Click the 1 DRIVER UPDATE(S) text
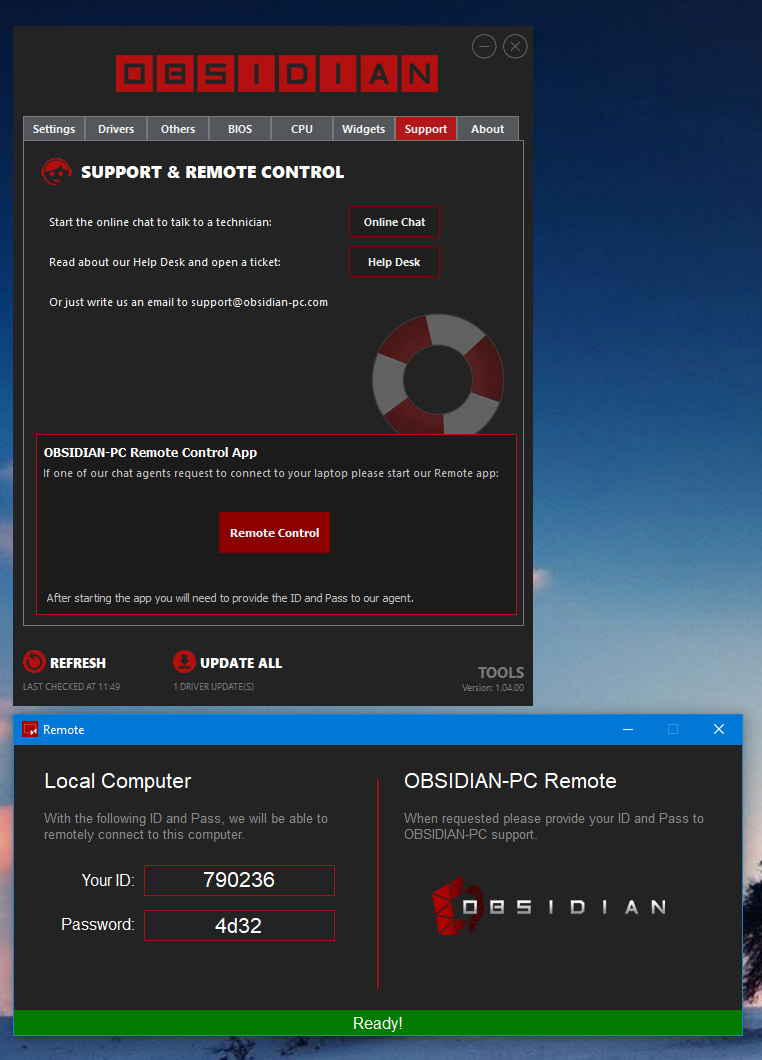The image size is (762, 1060). 214,687
